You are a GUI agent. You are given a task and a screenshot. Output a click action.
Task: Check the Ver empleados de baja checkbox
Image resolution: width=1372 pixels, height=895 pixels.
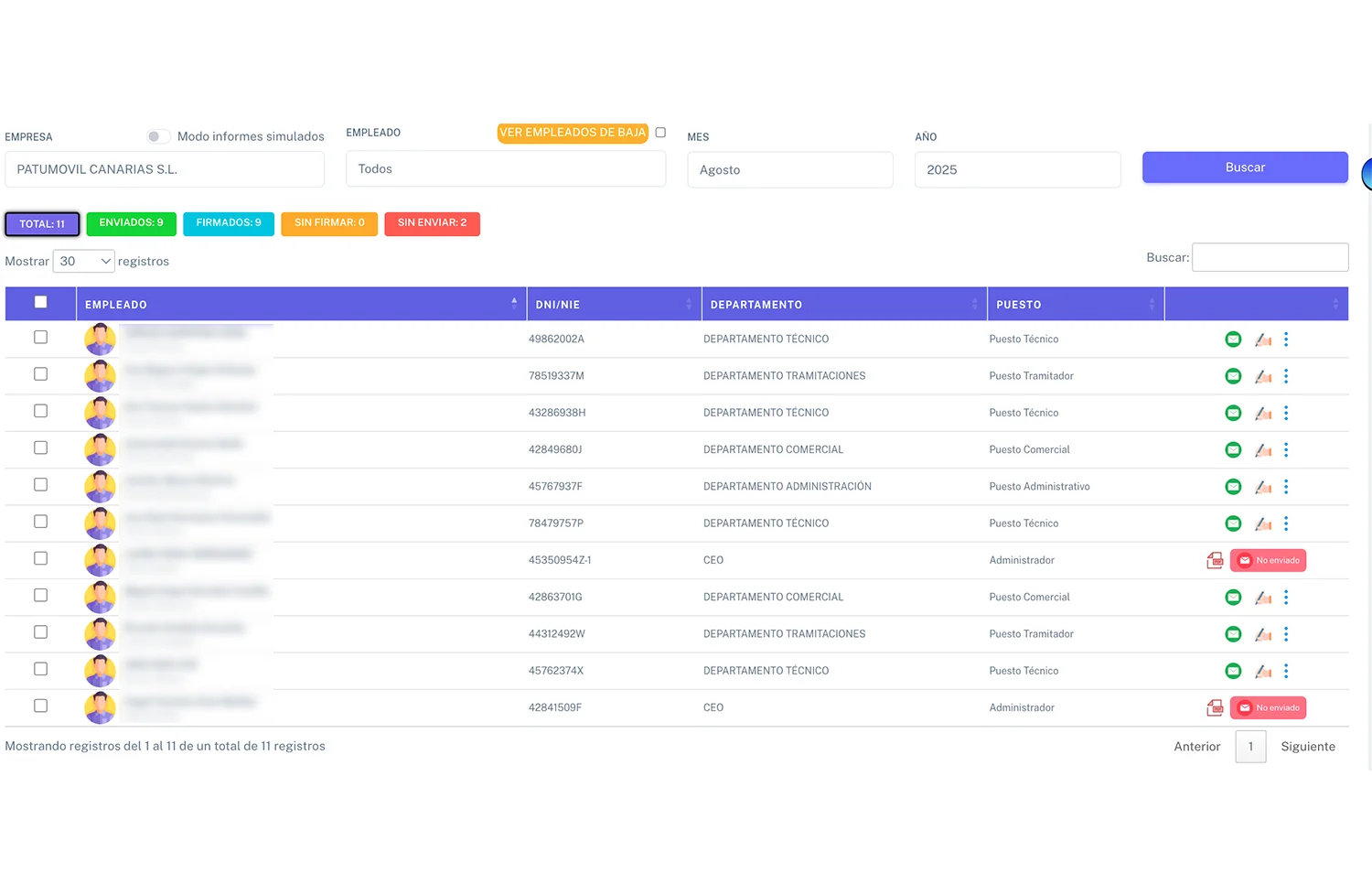click(x=660, y=133)
